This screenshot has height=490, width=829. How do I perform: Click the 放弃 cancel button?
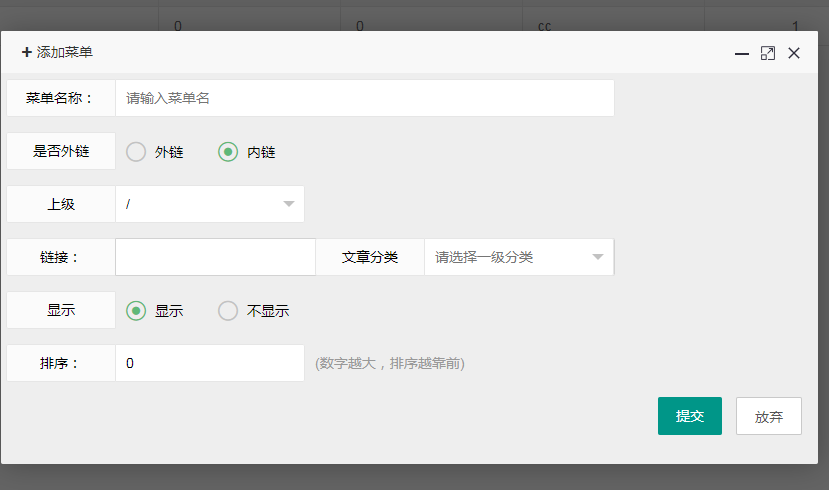tap(769, 416)
